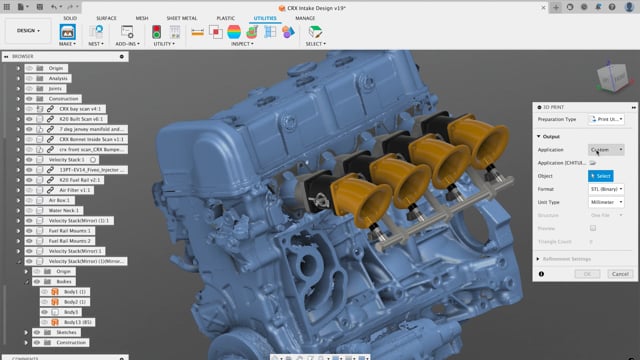This screenshot has width=640, height=360.
Task: Open the File menu icon
Action: pyautogui.click(x=21, y=7)
